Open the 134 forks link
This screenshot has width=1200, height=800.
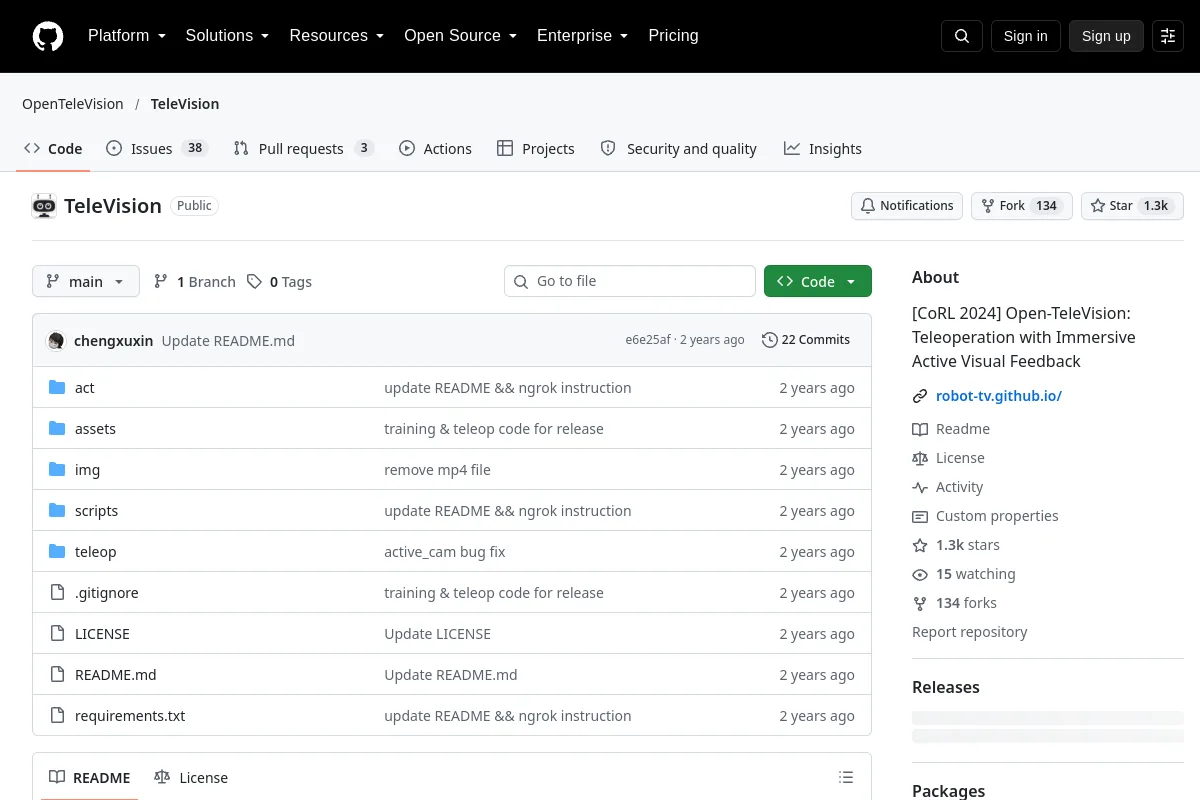(966, 603)
